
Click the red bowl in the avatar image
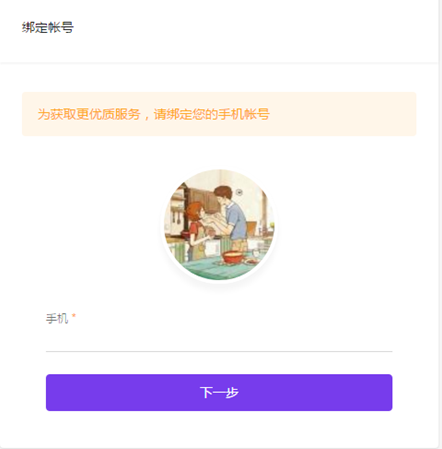[x=233, y=257]
